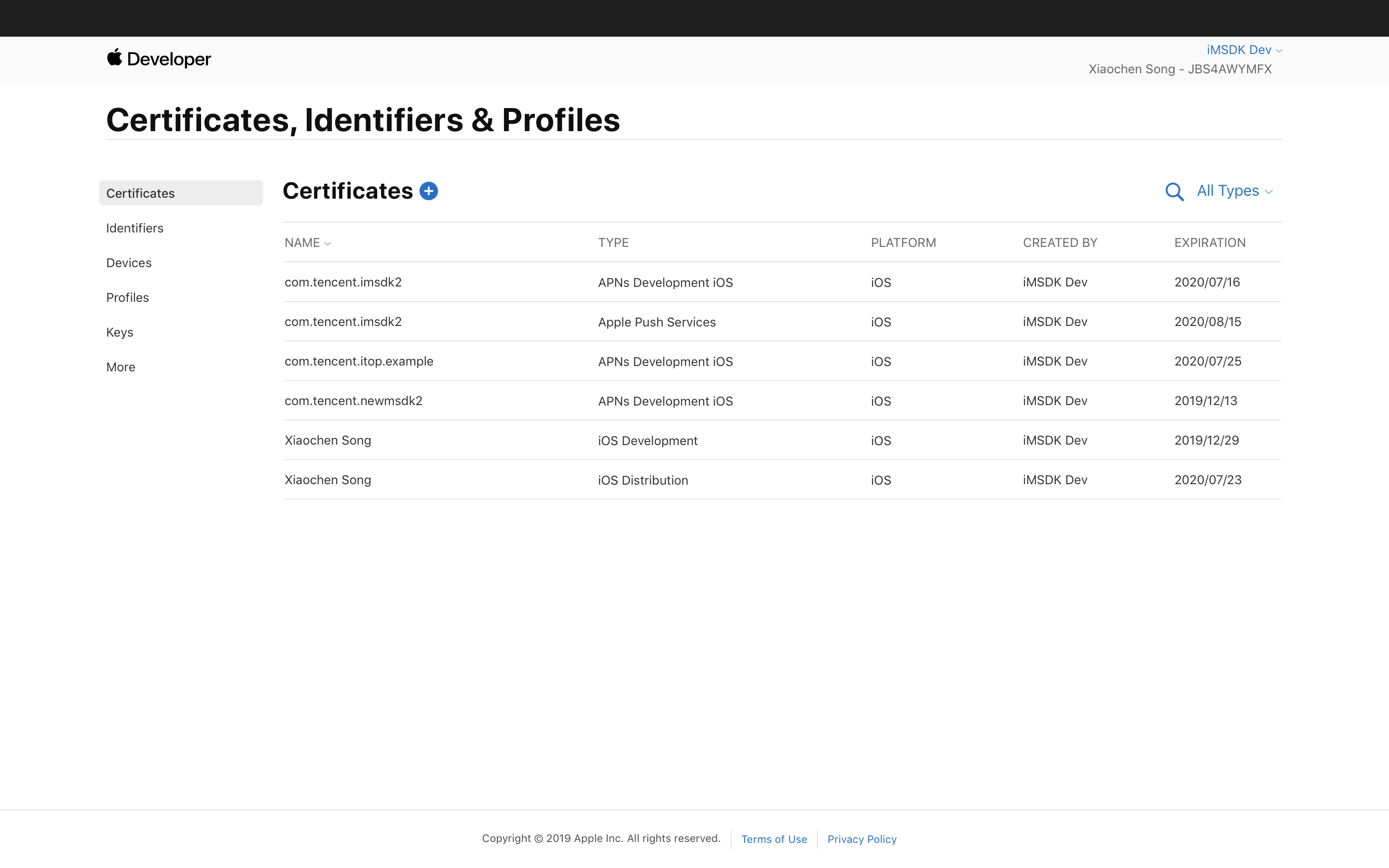Open More in the sidebar
The image size is (1389, 868).
(121, 367)
